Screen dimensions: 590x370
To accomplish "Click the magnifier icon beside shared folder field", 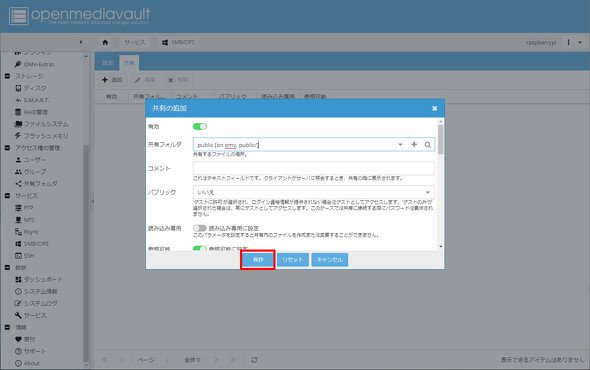I will click(427, 145).
